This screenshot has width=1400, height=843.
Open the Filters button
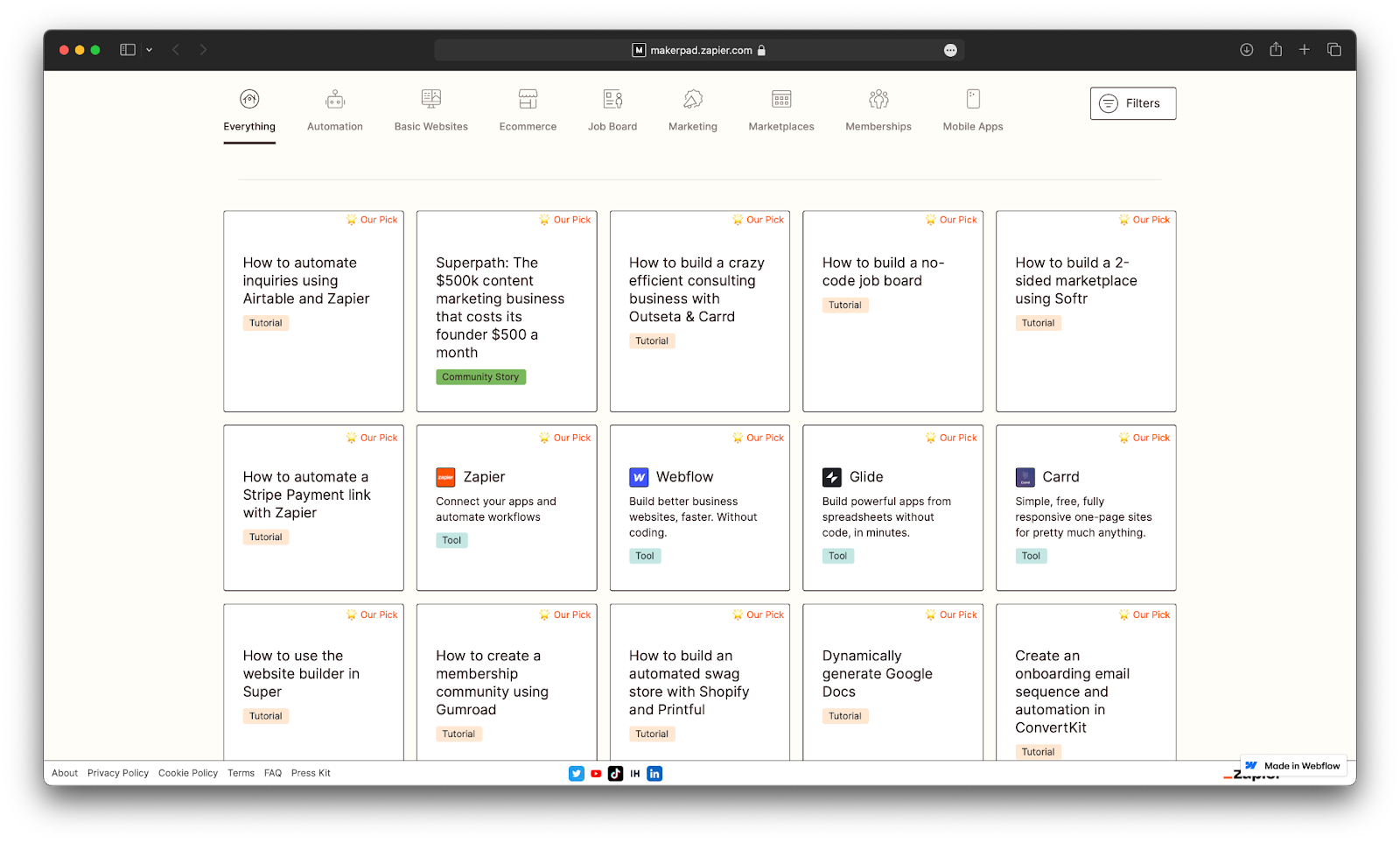[x=1133, y=103]
